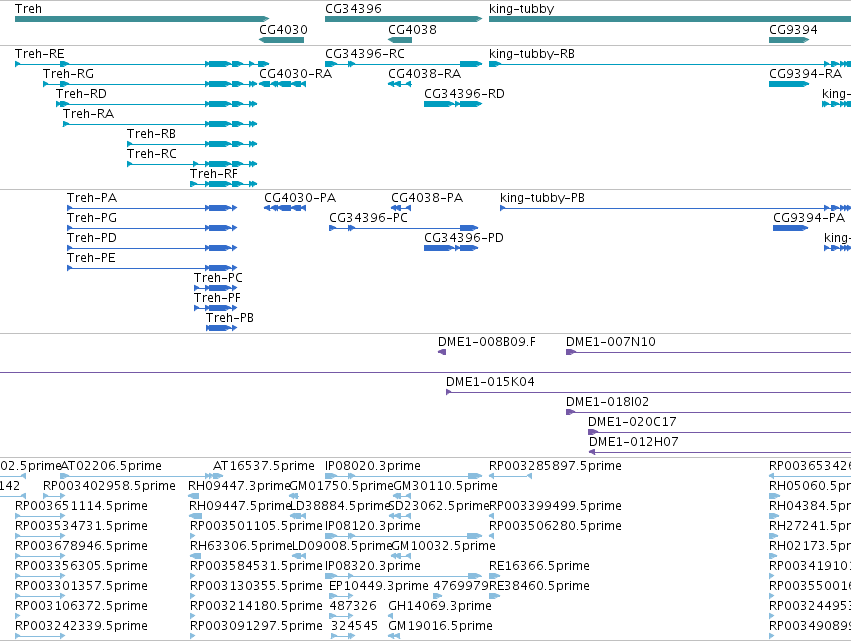Select clone DME1-018I02
851x641 pixels.
point(708,412)
